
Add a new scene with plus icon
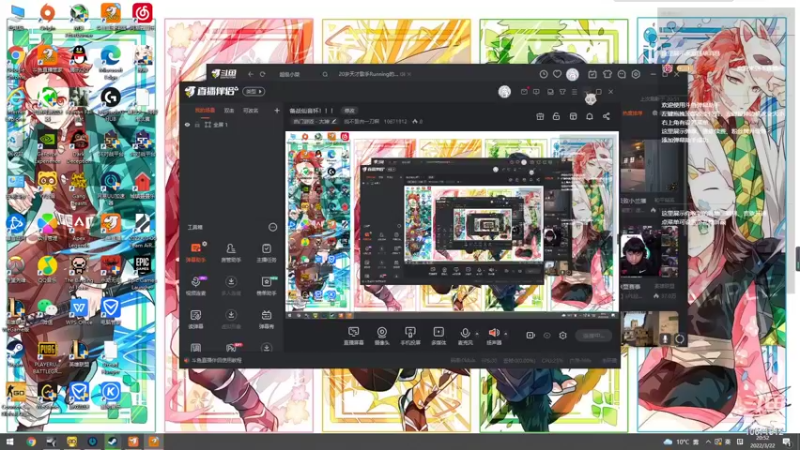277,110
